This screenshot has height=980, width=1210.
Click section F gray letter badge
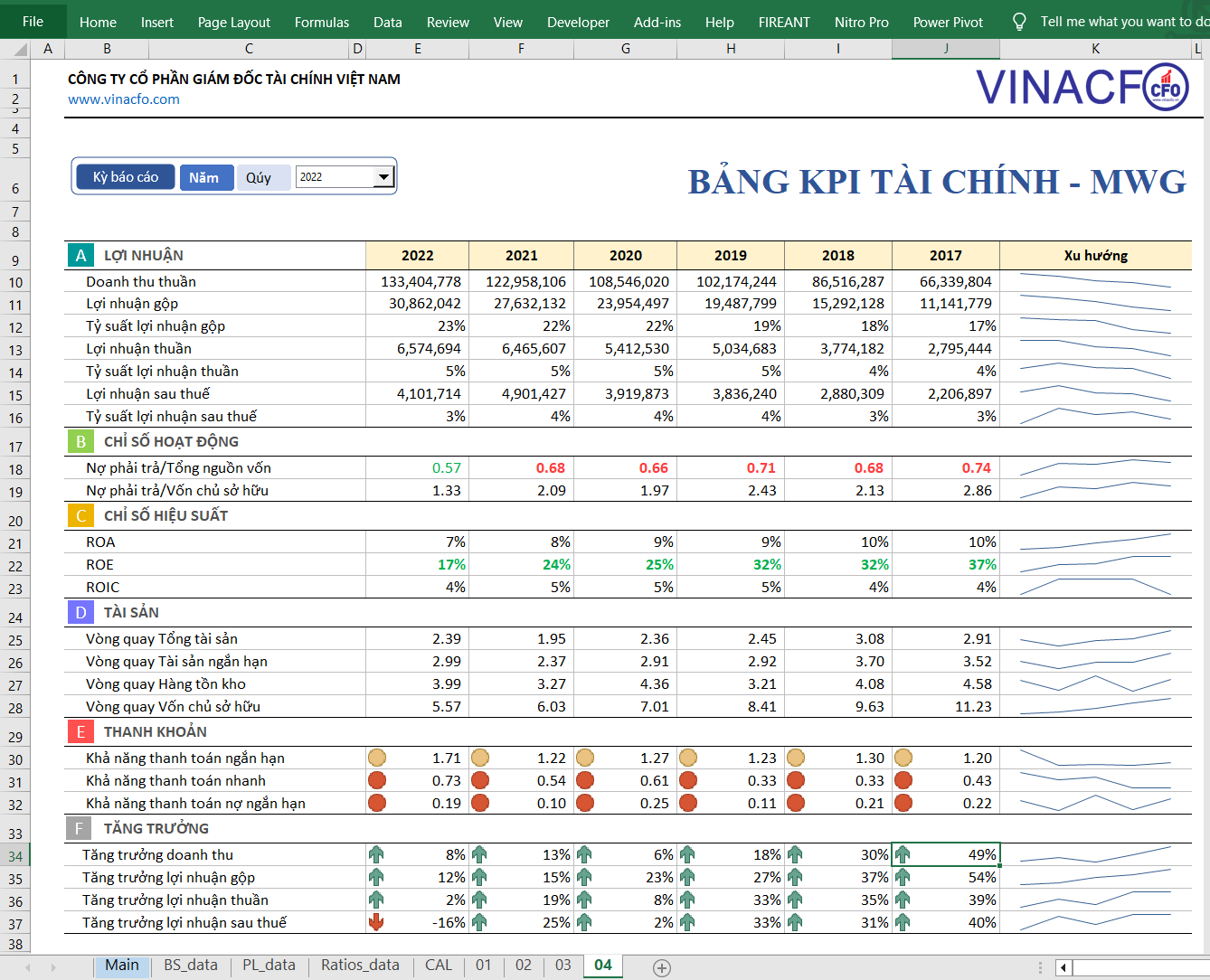79,828
